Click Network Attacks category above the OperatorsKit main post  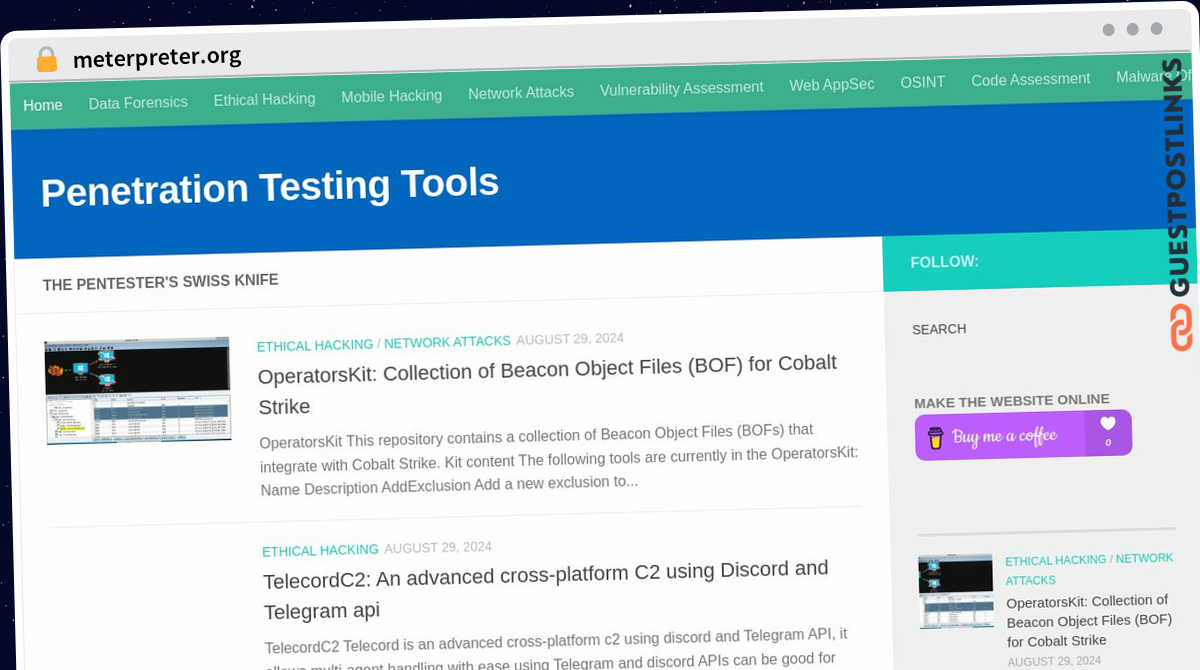[447, 342]
